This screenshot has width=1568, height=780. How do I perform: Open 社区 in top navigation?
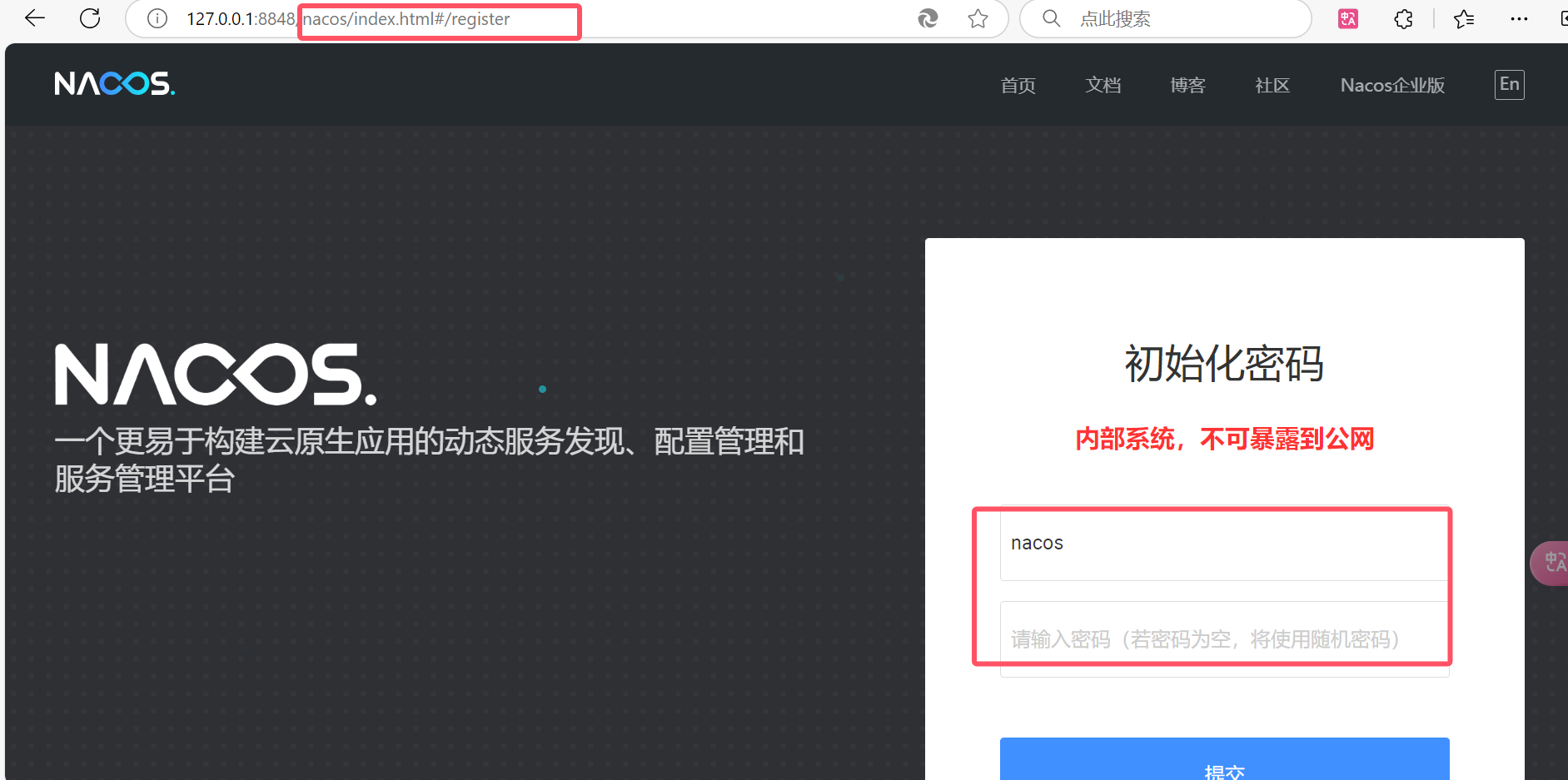pos(1272,85)
